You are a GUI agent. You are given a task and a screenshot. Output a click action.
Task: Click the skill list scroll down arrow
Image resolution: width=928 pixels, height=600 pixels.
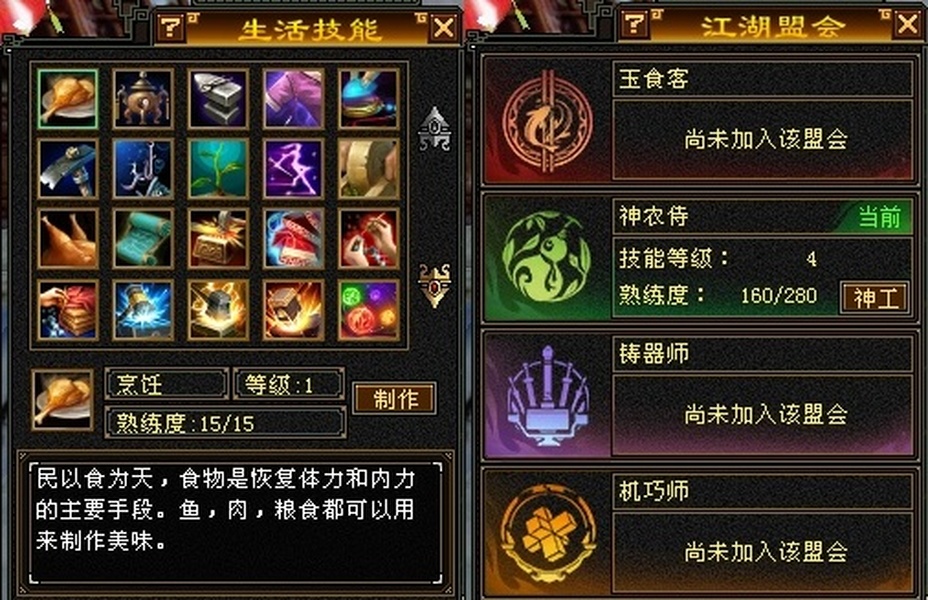tap(435, 285)
